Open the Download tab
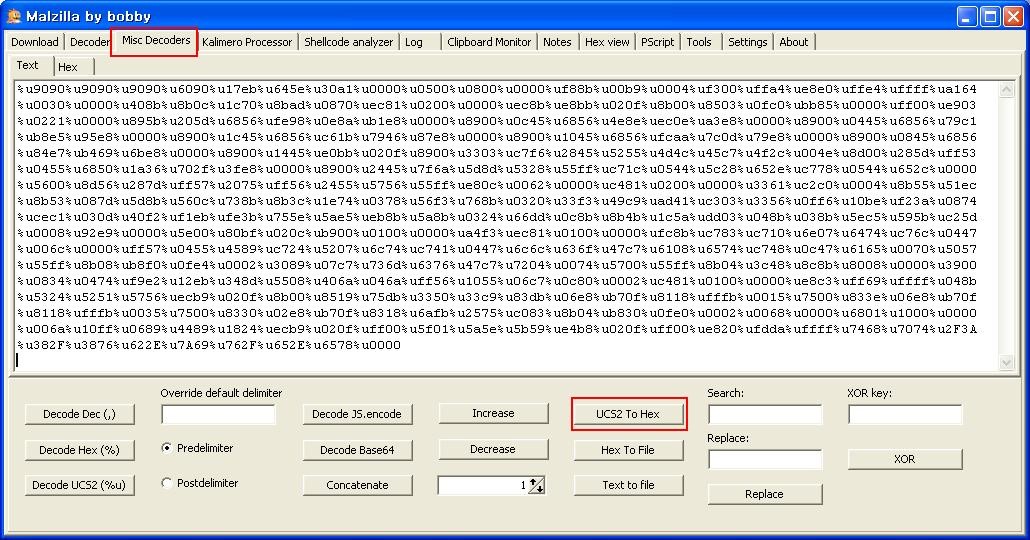Image resolution: width=1030 pixels, height=540 pixels. [x=35, y=42]
